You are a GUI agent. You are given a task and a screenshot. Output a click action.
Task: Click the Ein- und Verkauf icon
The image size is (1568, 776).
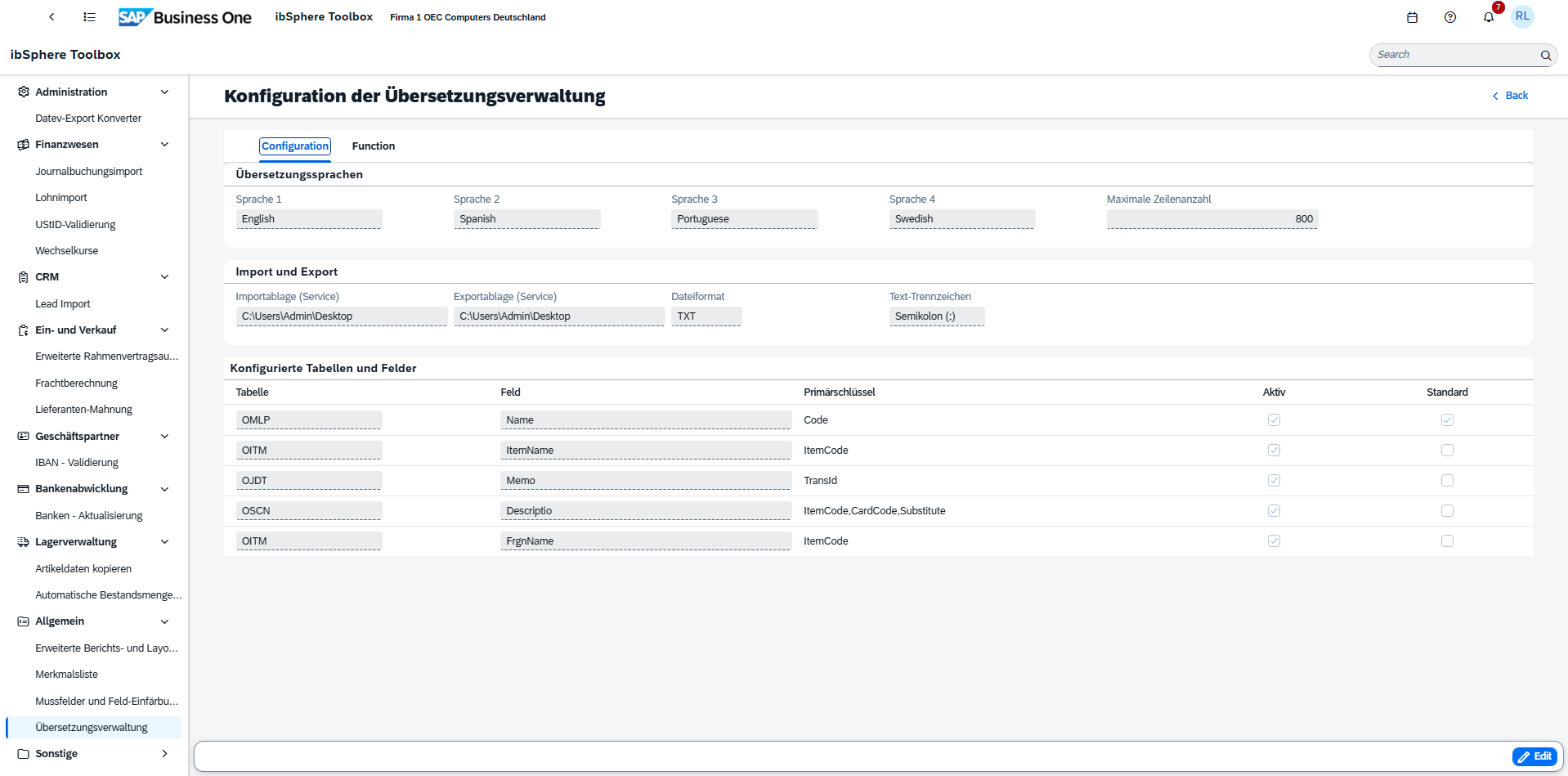point(24,330)
